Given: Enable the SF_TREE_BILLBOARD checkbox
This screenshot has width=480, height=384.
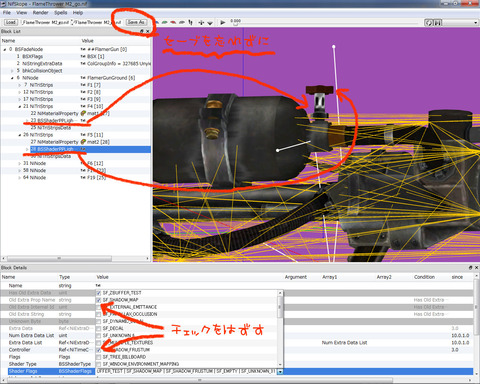Looking at the screenshot, I should (98, 357).
